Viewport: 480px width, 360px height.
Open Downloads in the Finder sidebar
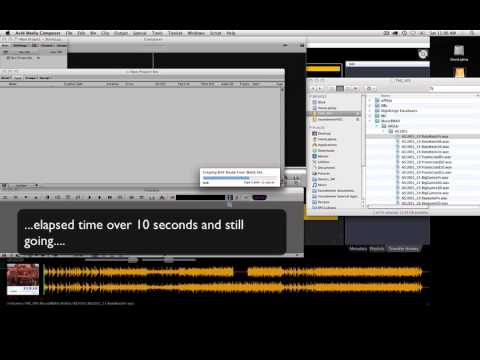pyautogui.click(x=323, y=151)
